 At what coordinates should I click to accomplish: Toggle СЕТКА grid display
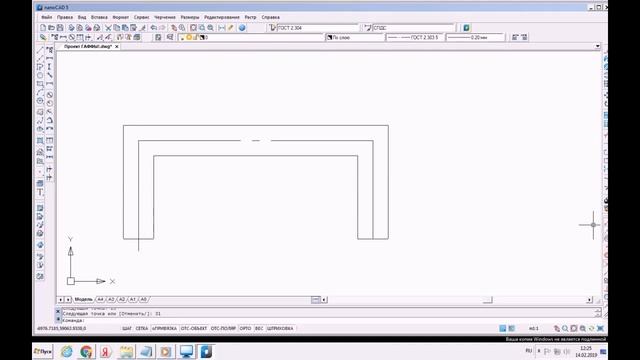point(142,328)
